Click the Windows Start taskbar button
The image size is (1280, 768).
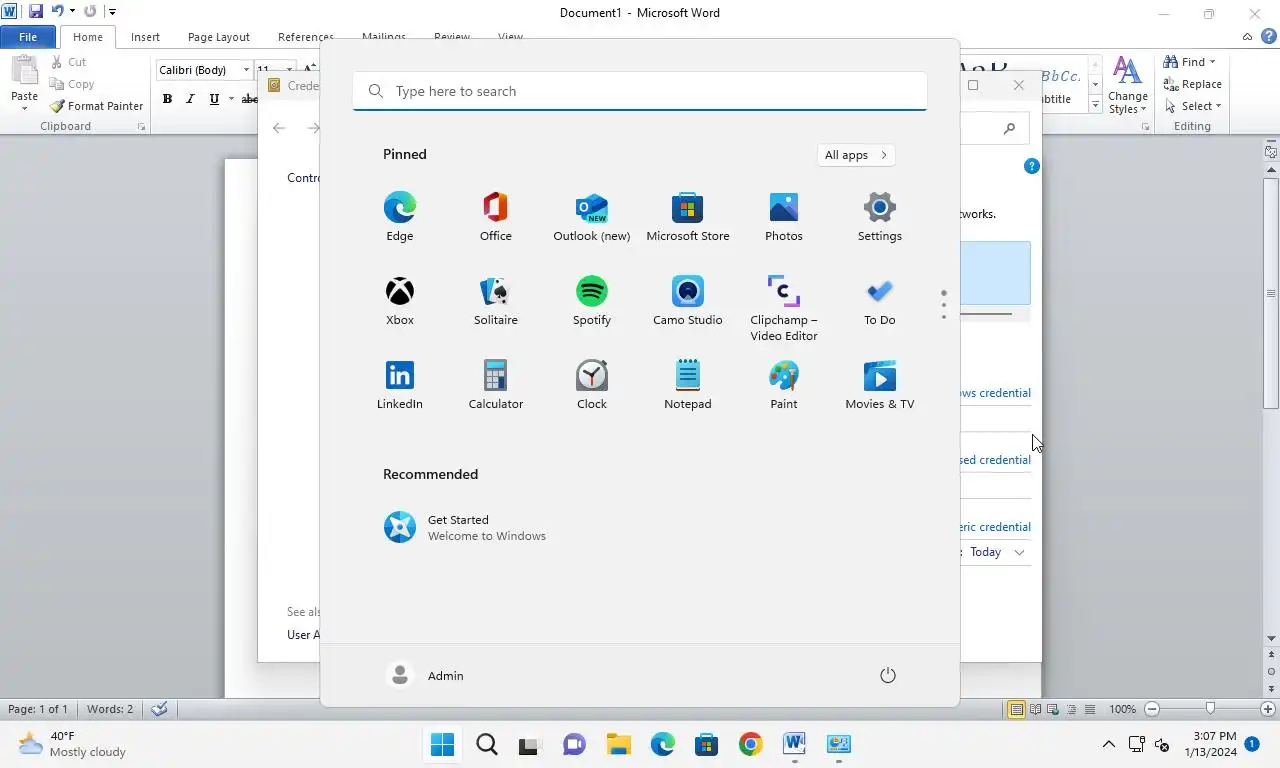coord(442,744)
